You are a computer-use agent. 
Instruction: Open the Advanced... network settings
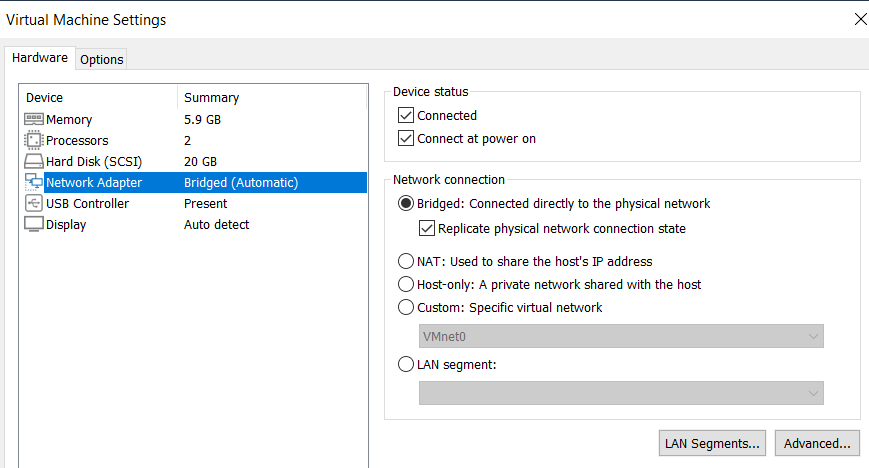tap(817, 443)
